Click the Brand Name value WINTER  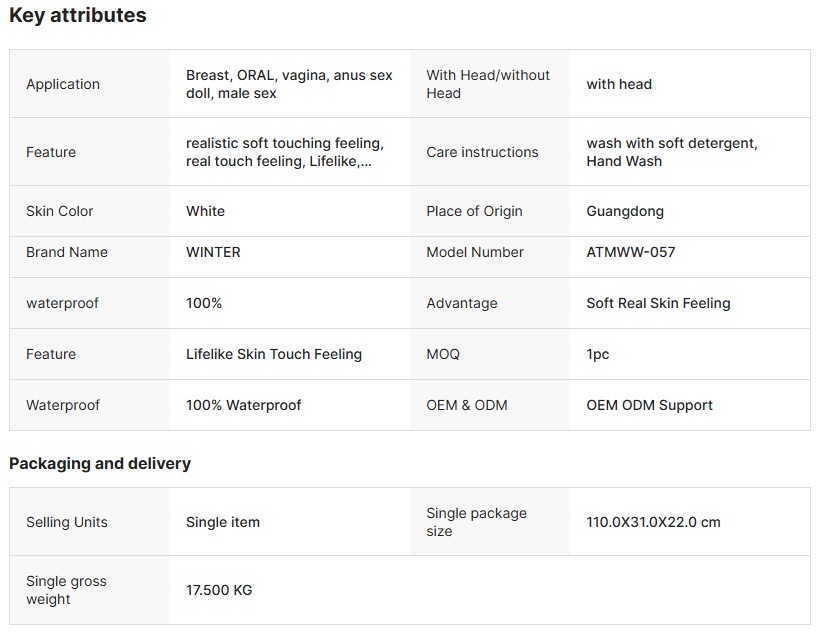[213, 252]
